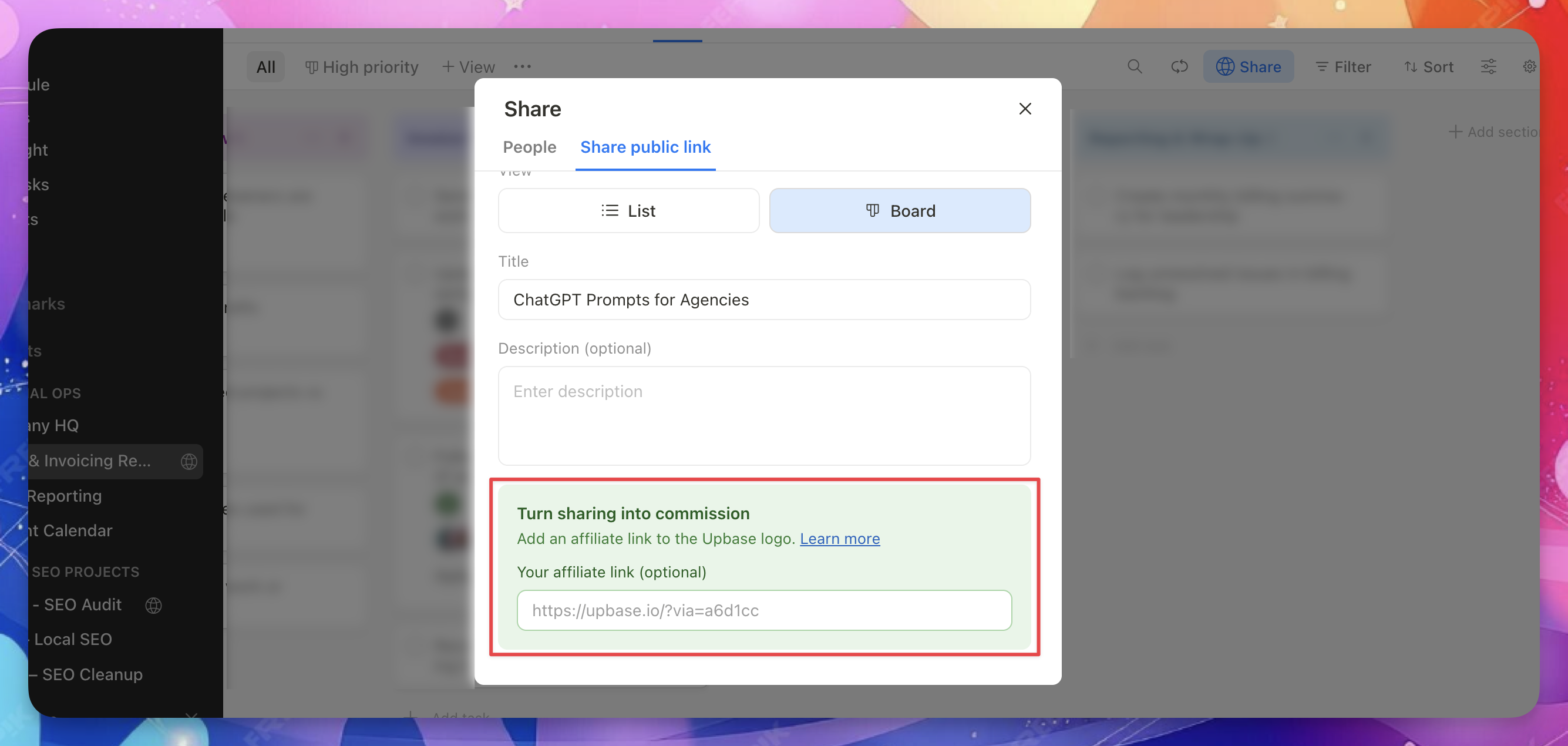Open Local SEO in the sidebar

point(73,639)
